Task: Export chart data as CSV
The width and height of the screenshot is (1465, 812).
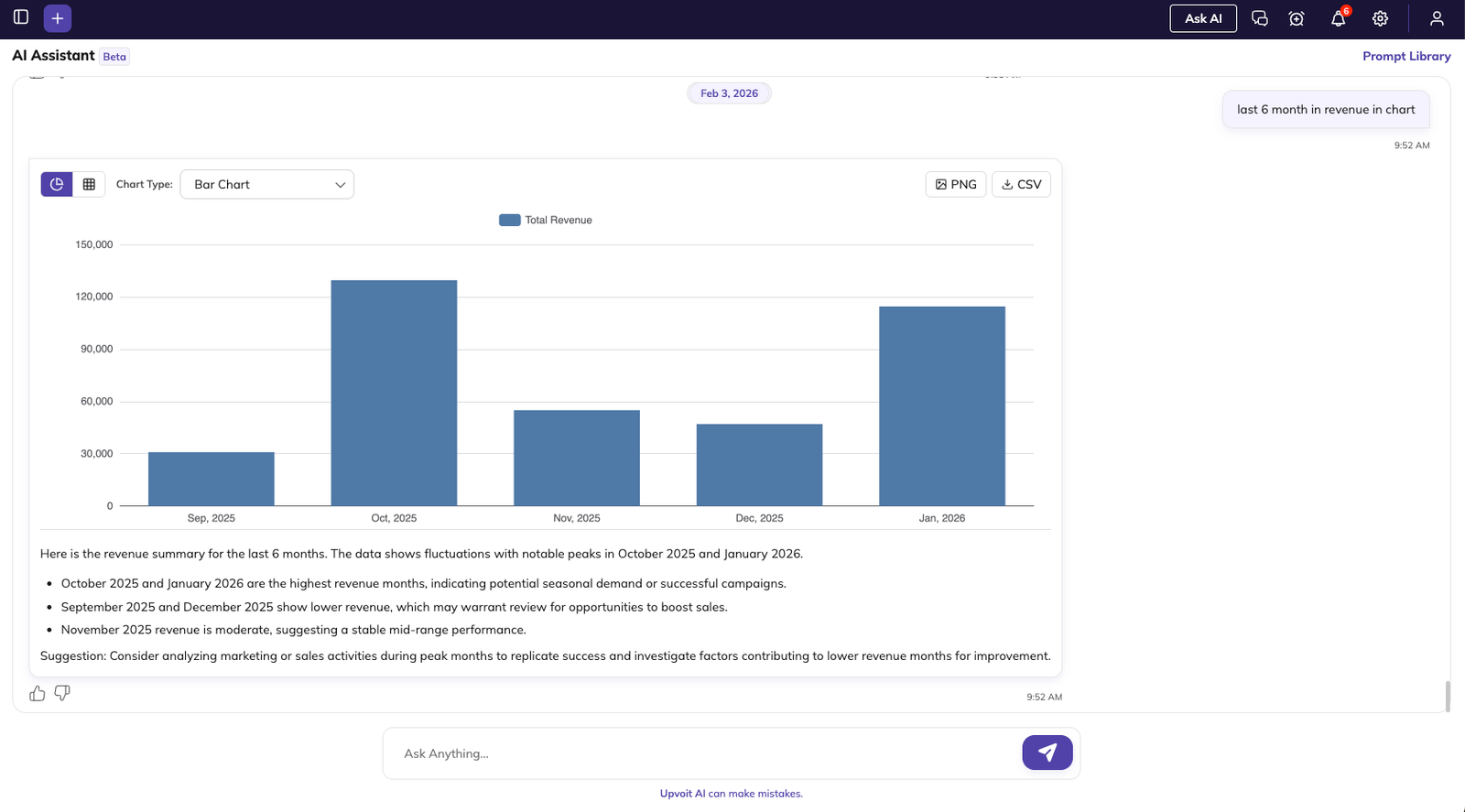Action: 1021,184
